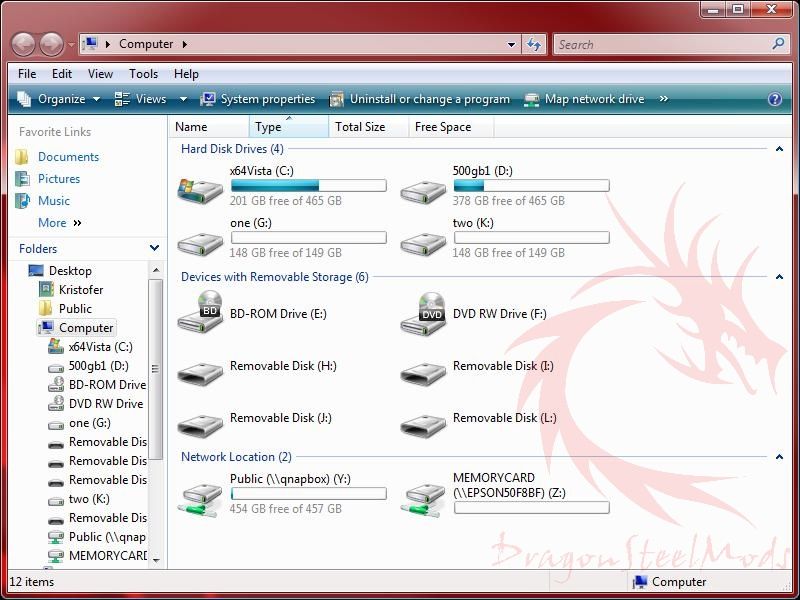The width and height of the screenshot is (800, 600).
Task: Click the Back navigation arrow
Action: tap(24, 44)
